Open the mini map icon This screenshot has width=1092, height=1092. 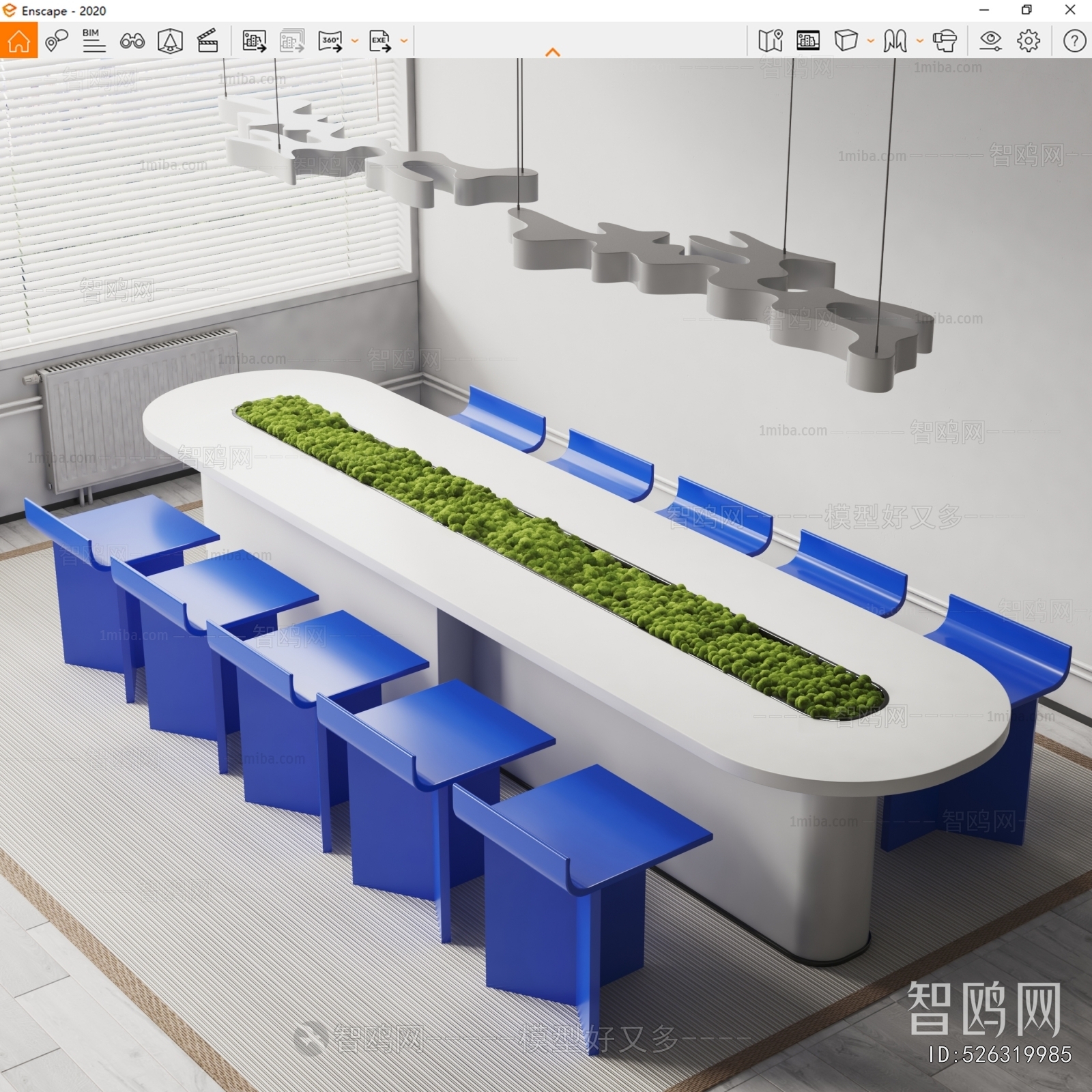click(771, 41)
